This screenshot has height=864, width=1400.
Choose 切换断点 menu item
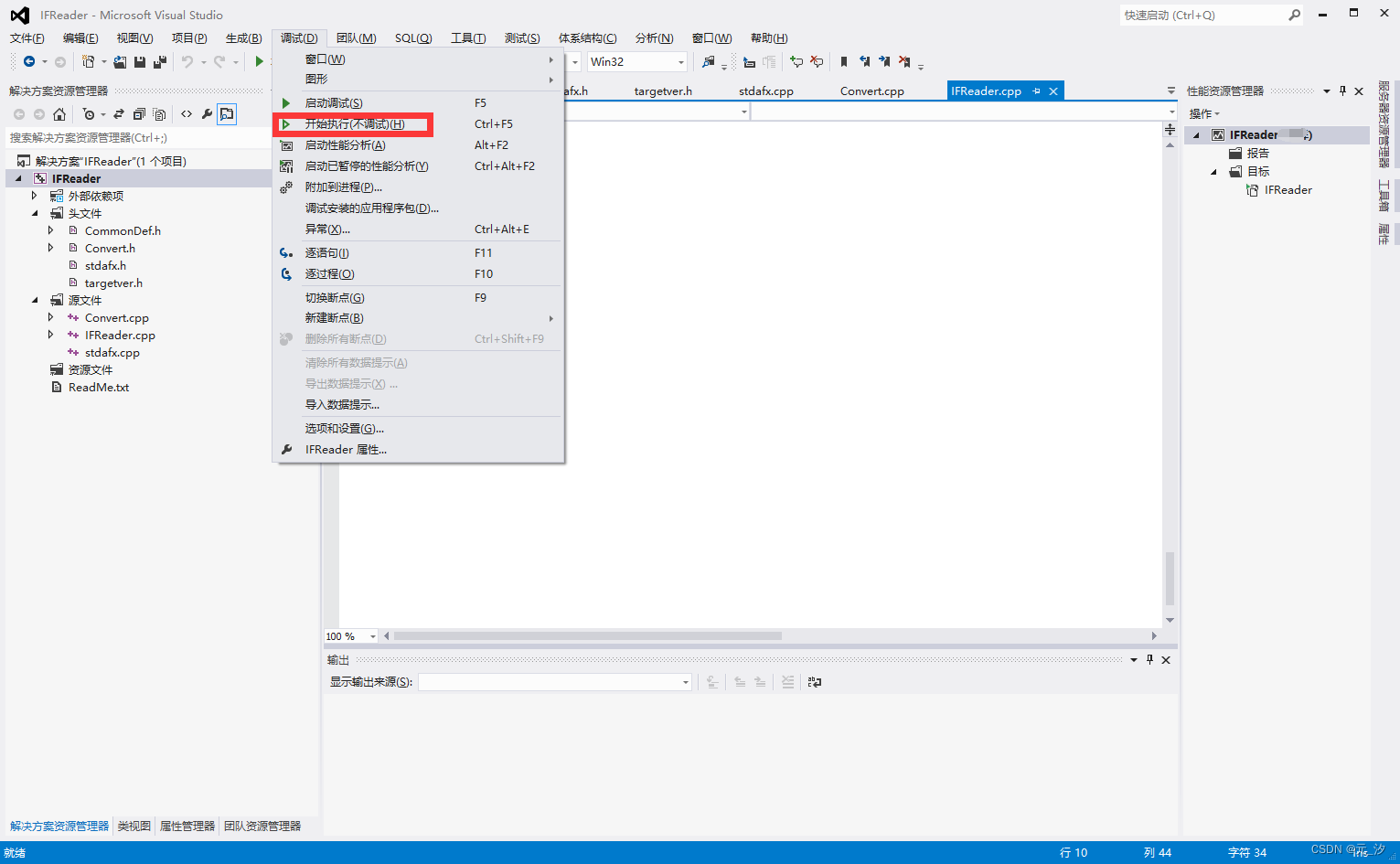tap(419, 298)
